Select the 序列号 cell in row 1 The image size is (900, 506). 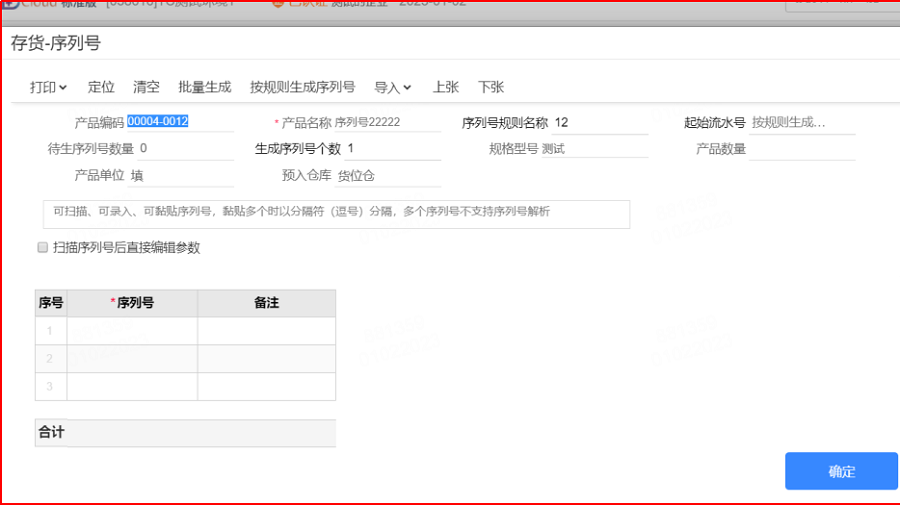[133, 331]
